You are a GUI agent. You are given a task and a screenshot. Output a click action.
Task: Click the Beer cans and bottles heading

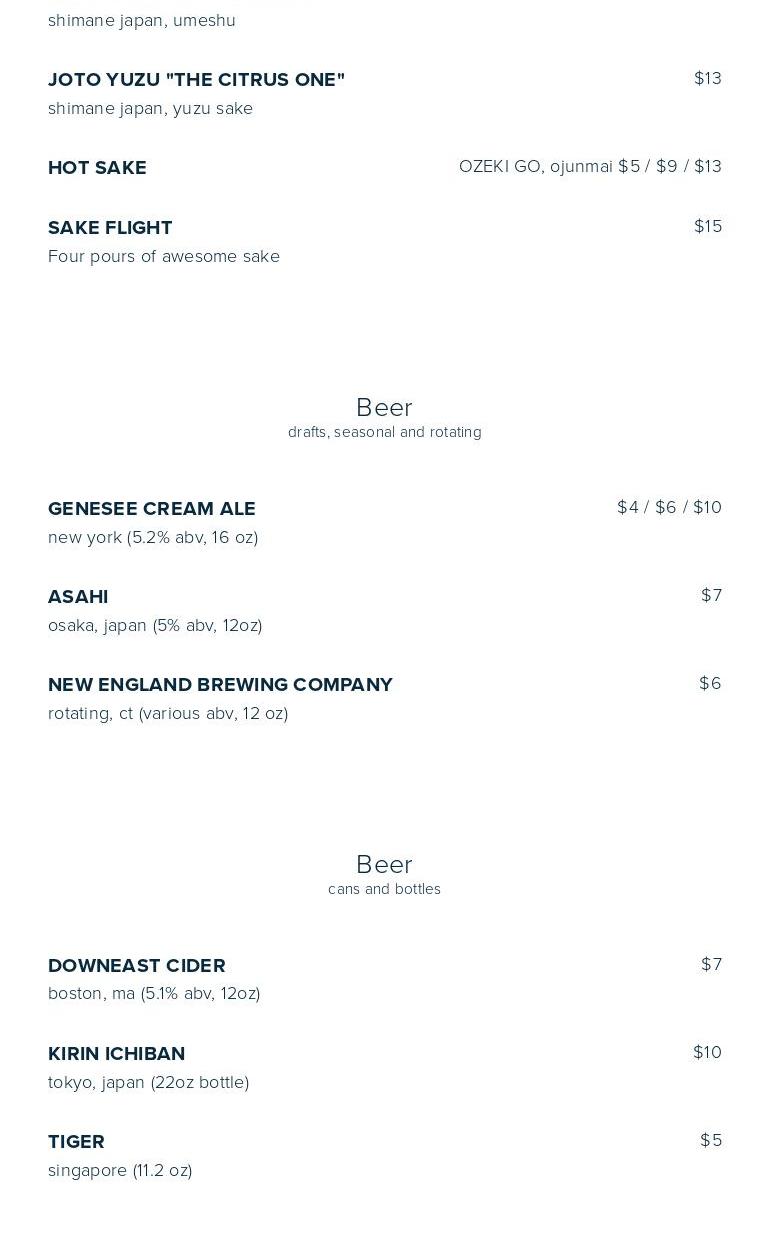click(384, 865)
